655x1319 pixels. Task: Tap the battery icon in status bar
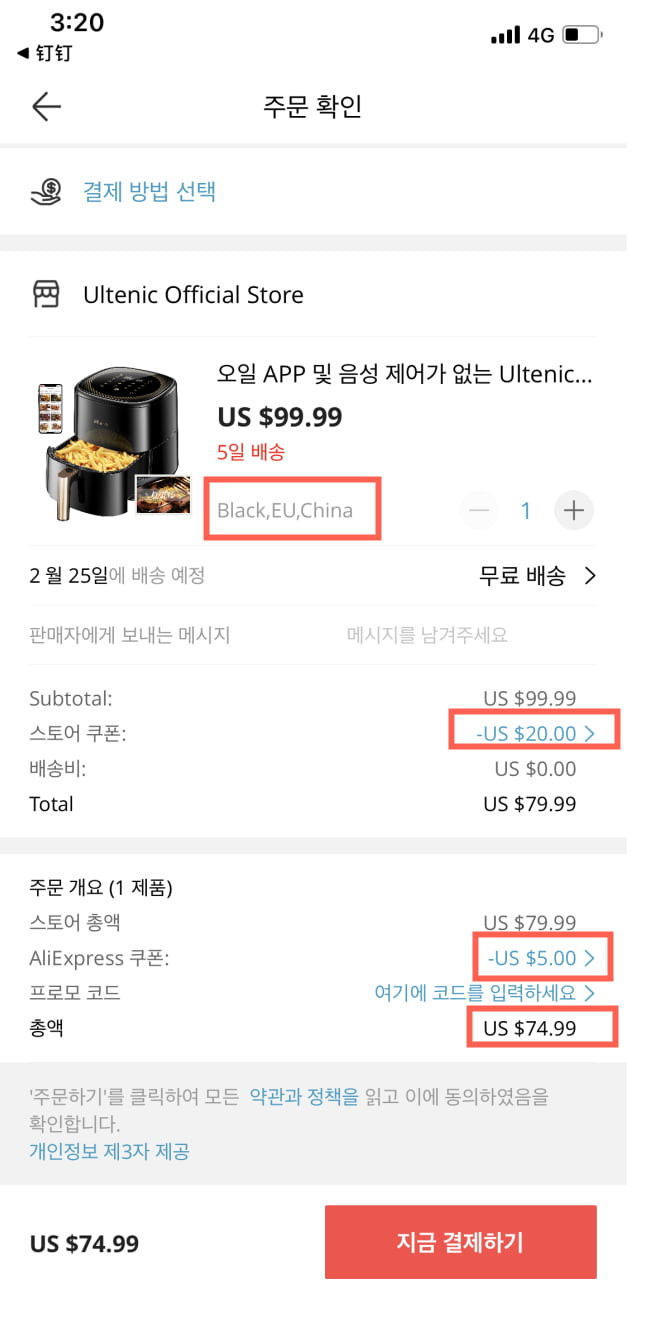click(x=583, y=35)
